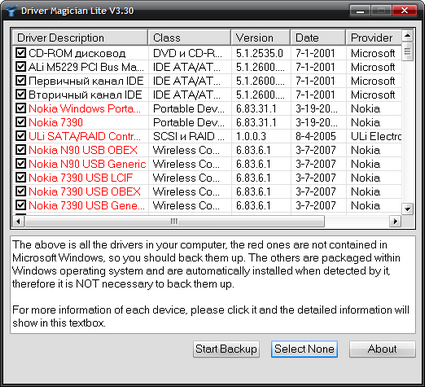Sort list by Version column header
Screen dimensions: 425x387
(x=260, y=37)
